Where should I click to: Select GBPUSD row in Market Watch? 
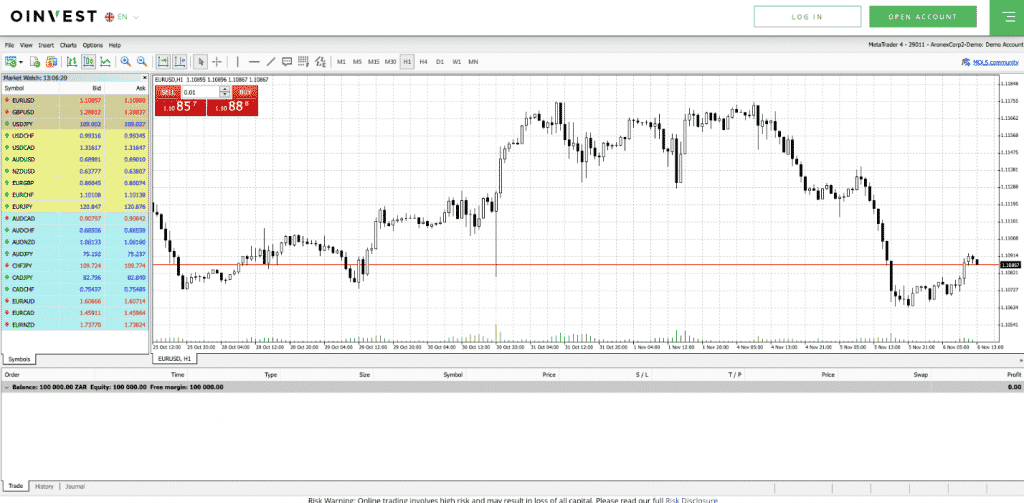75,112
